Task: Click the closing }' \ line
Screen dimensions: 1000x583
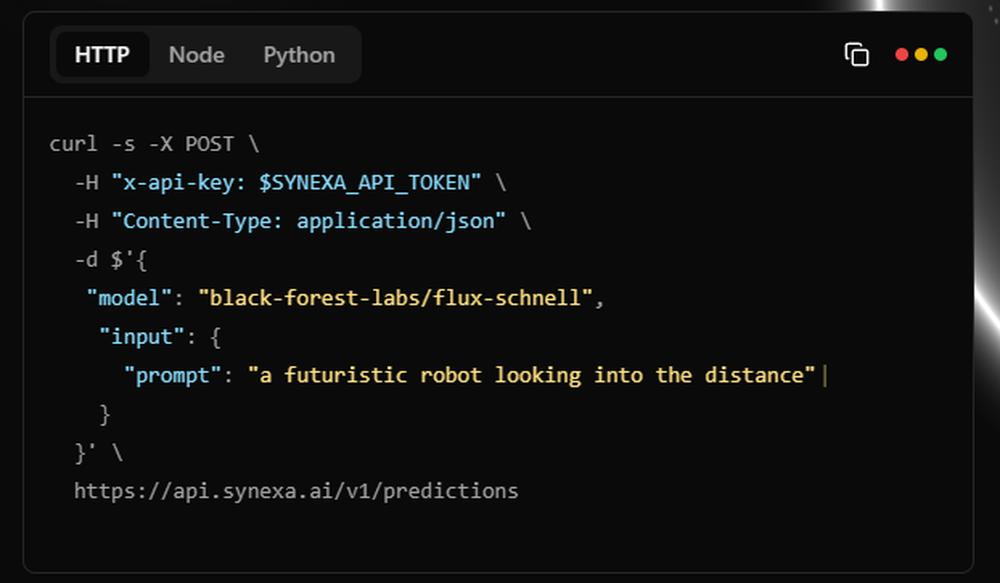Action: point(98,452)
